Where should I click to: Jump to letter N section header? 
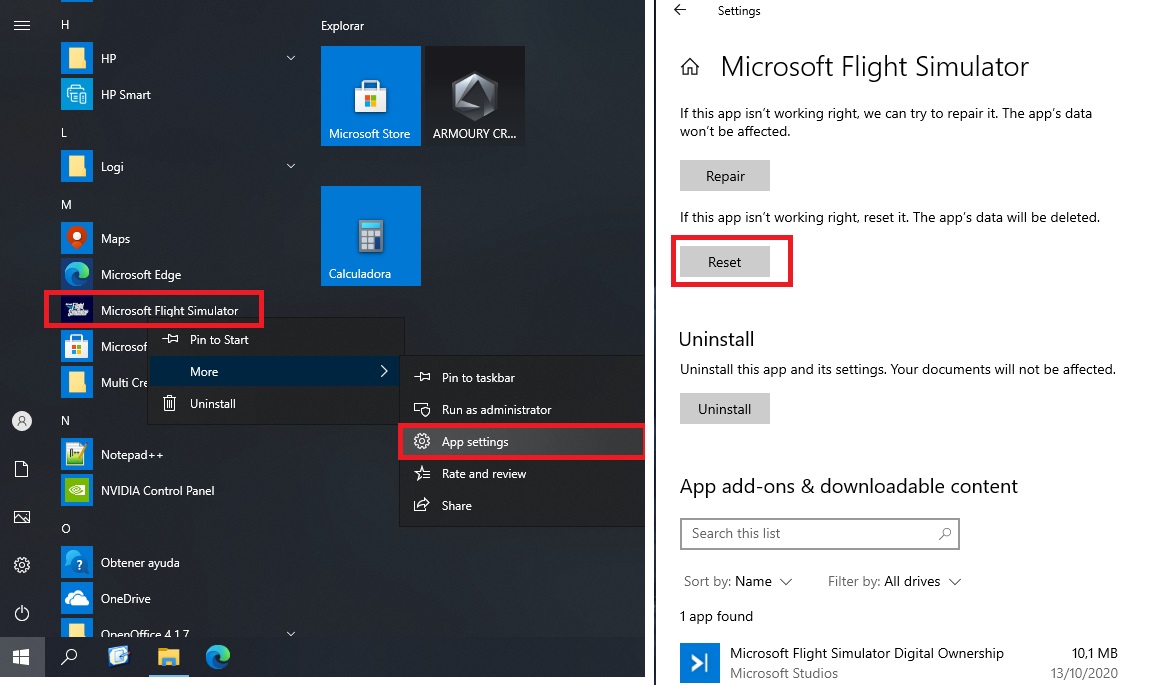(65, 421)
